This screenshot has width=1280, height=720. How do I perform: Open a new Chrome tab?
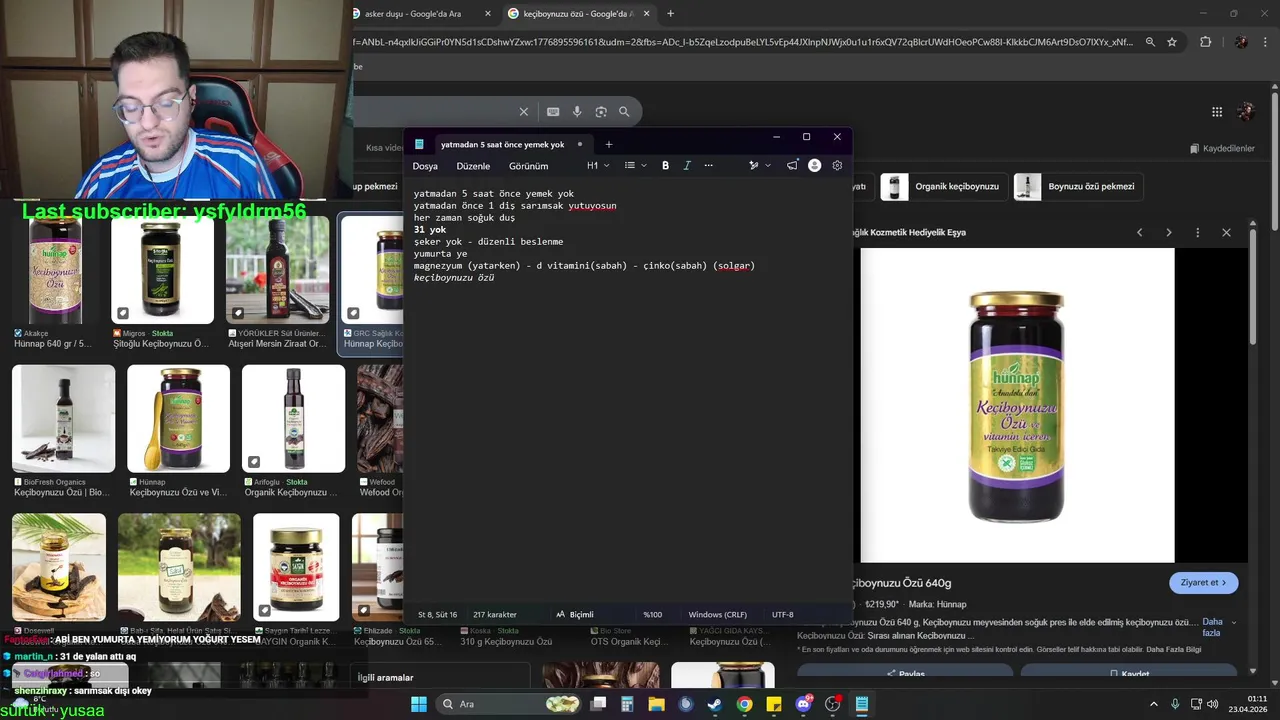coord(670,14)
